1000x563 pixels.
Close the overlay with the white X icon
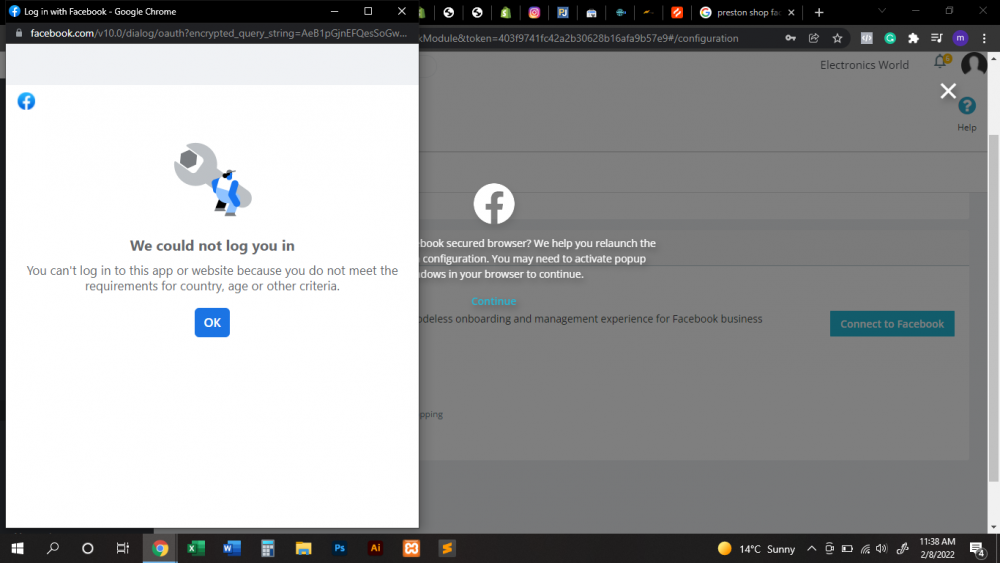(x=948, y=91)
